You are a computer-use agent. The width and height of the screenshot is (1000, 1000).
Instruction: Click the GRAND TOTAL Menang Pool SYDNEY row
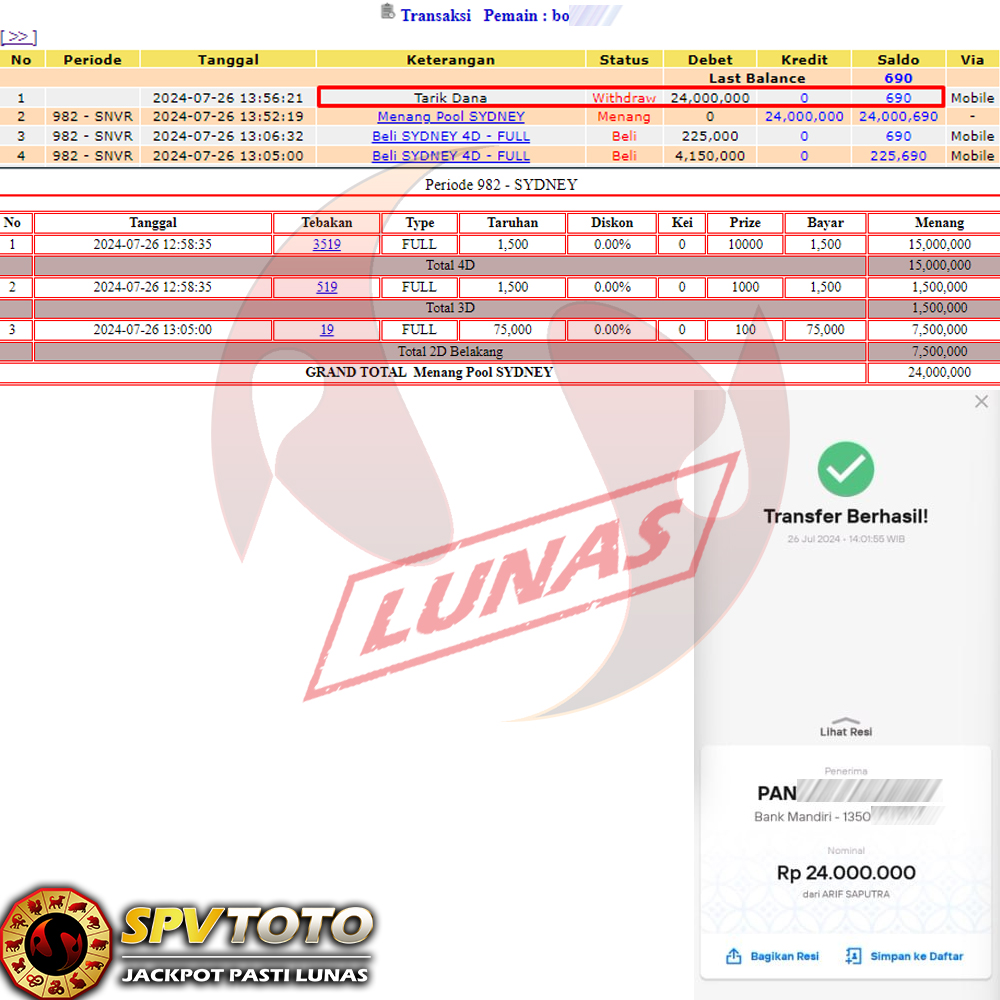(430, 372)
